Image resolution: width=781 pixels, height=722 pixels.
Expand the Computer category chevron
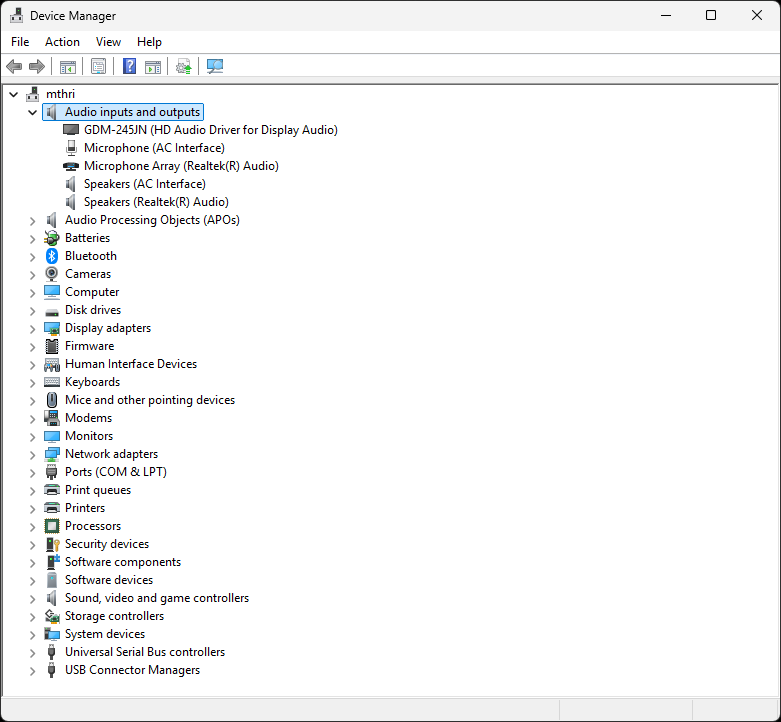[32, 293]
